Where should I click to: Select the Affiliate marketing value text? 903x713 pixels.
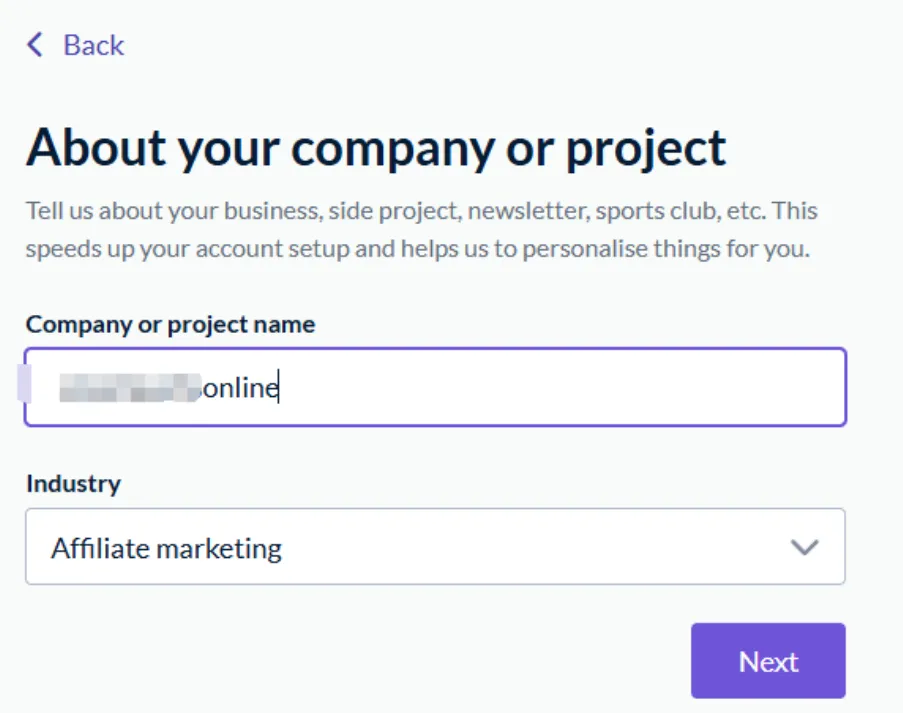coord(166,548)
